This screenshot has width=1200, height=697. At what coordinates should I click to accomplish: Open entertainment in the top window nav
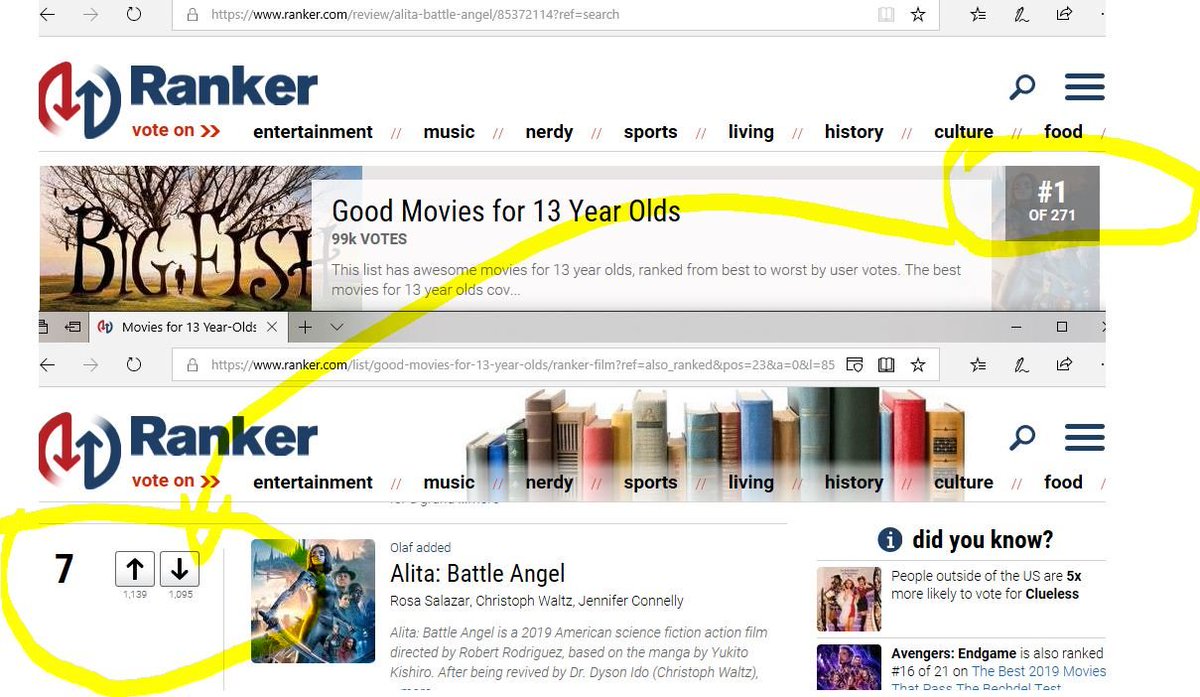313,132
